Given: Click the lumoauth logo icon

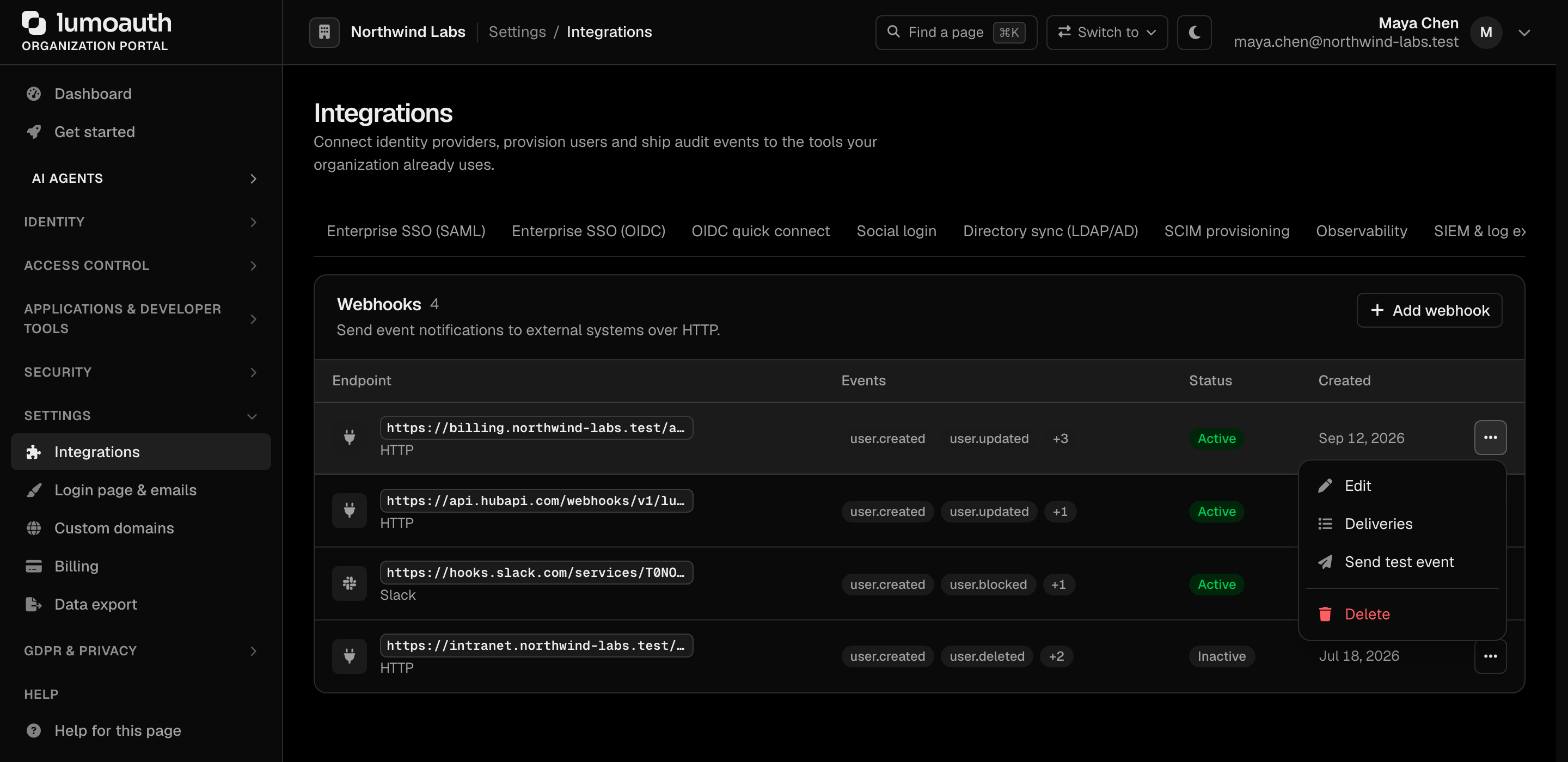Looking at the screenshot, I should point(34,23).
